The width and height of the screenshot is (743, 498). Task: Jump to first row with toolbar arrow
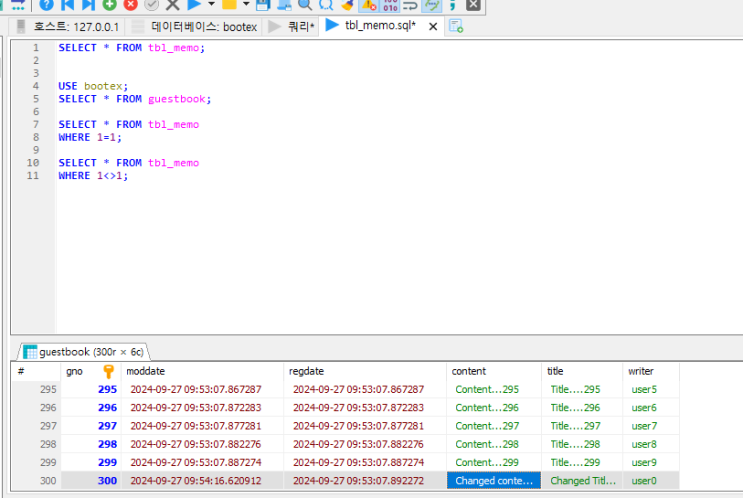pos(68,5)
